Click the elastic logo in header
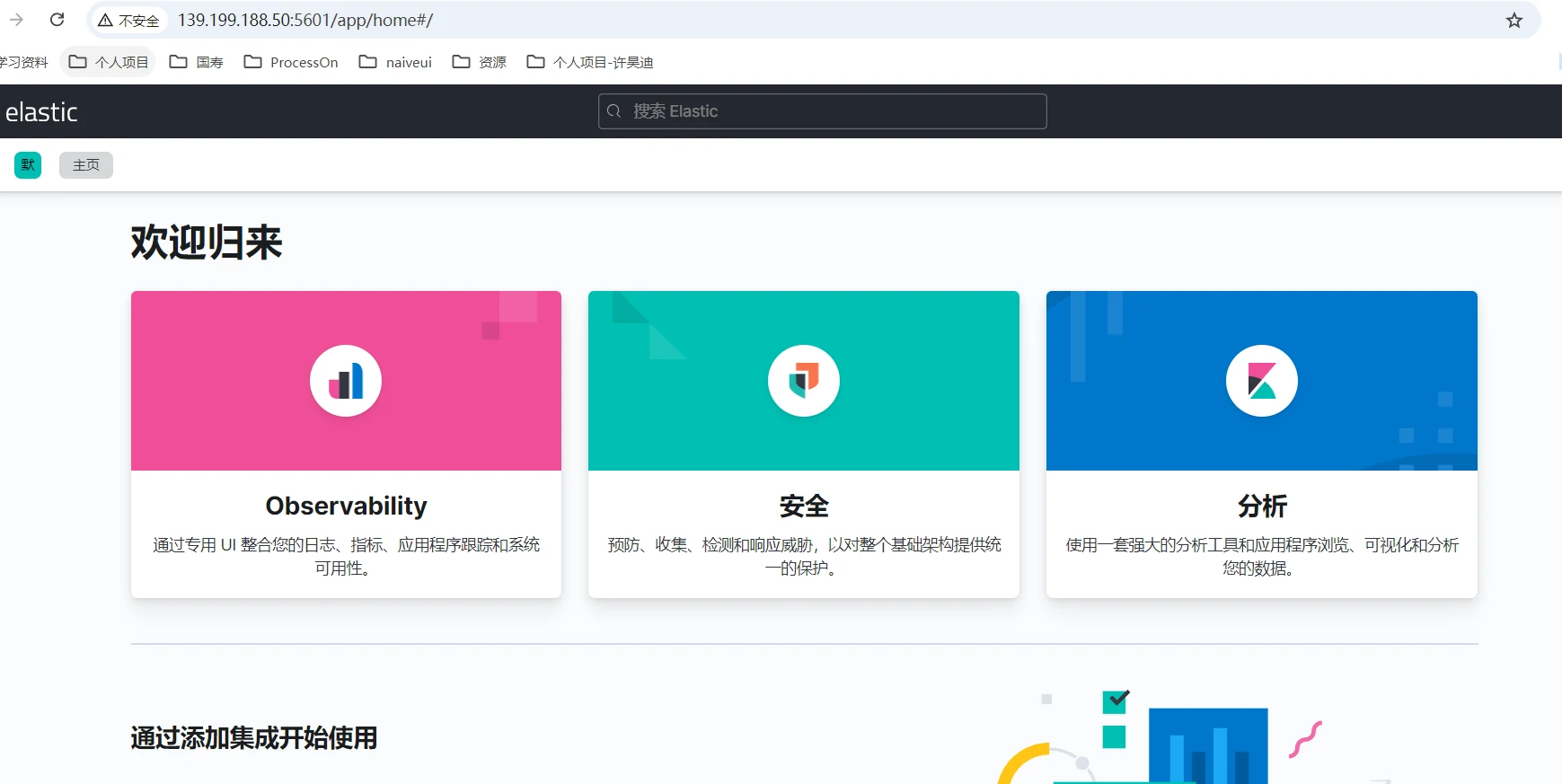Image resolution: width=1562 pixels, height=784 pixels. click(41, 112)
